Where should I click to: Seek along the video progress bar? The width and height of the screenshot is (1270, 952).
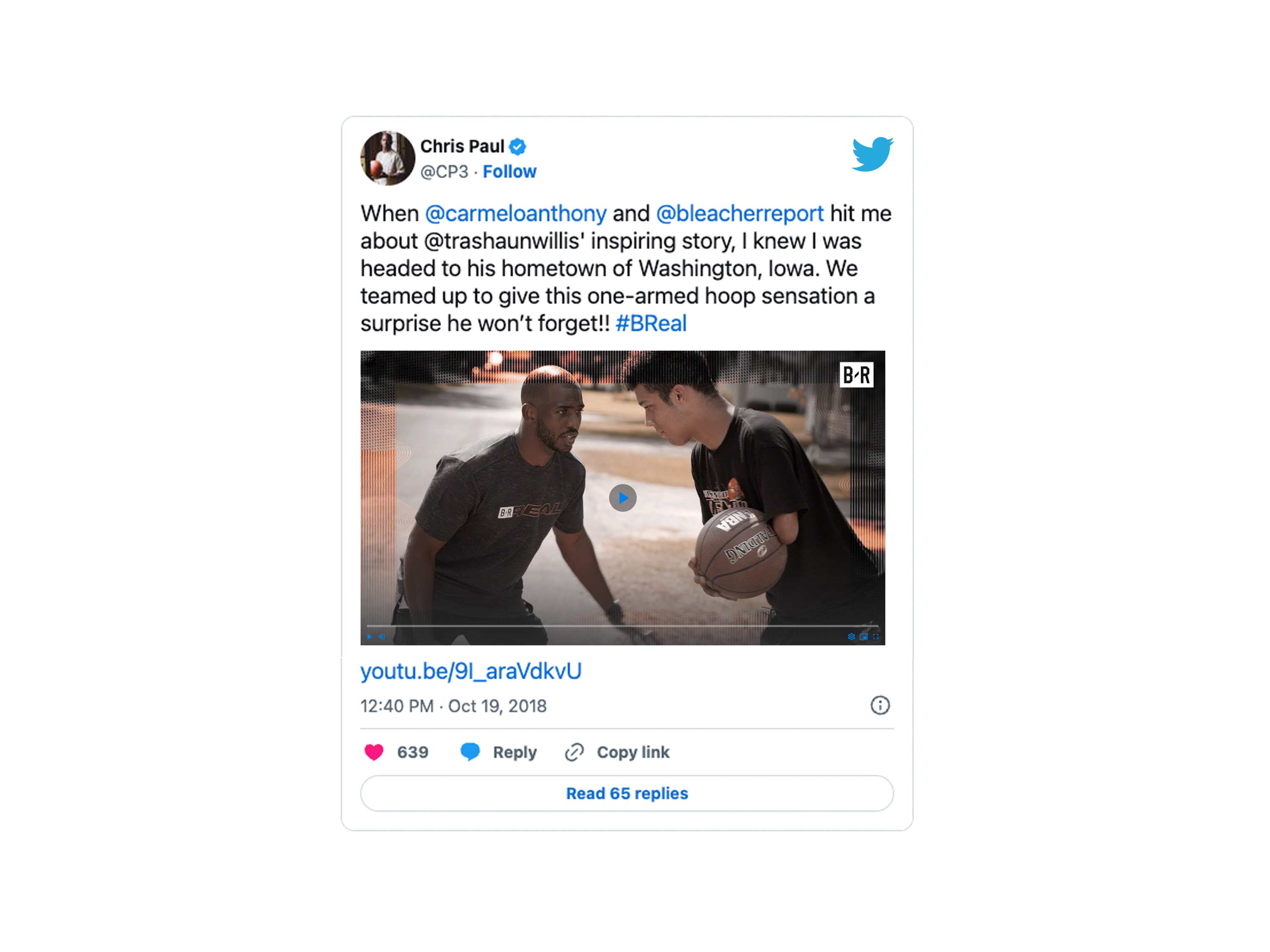click(x=622, y=625)
